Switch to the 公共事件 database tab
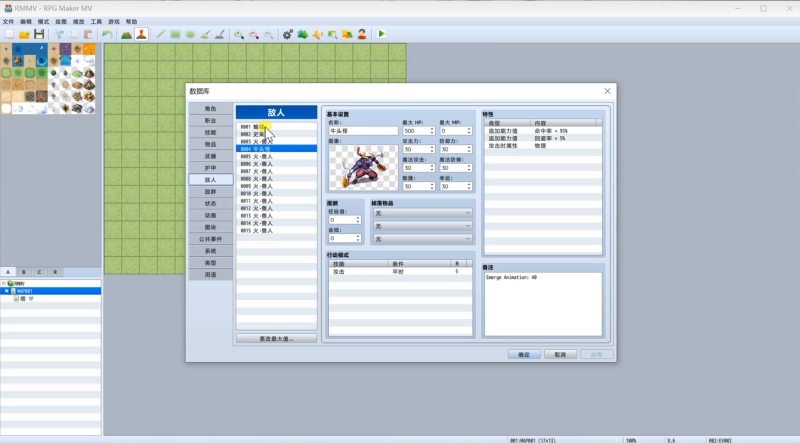 point(211,239)
